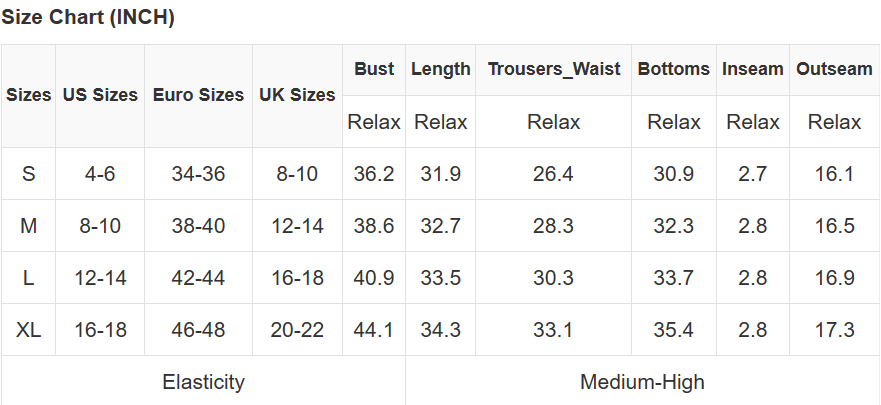The width and height of the screenshot is (881, 405).
Task: Click the Size Chart (INCH) heading
Action: tap(88, 18)
